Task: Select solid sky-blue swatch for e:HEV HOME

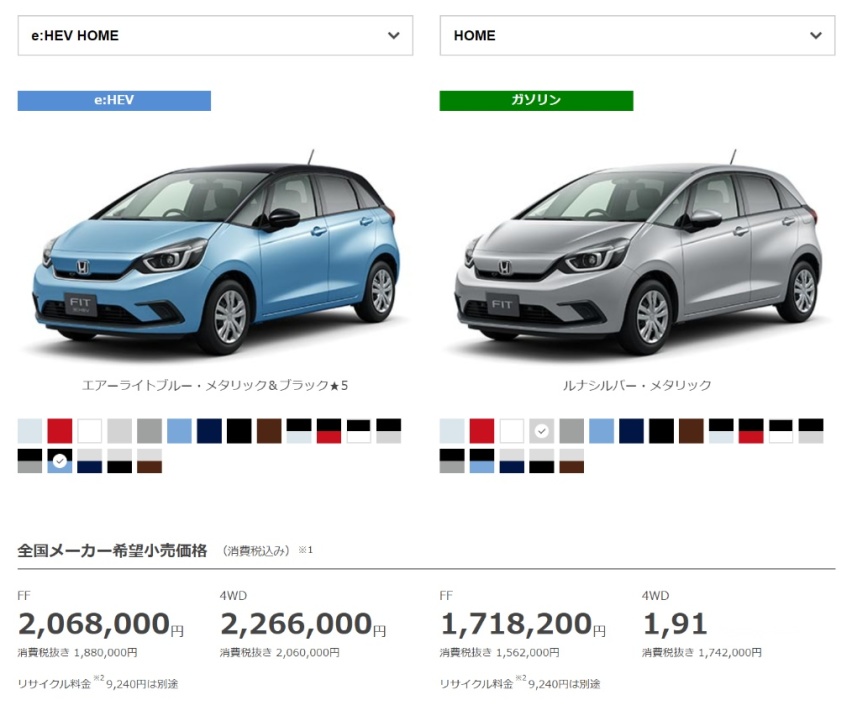Action: tap(179, 431)
